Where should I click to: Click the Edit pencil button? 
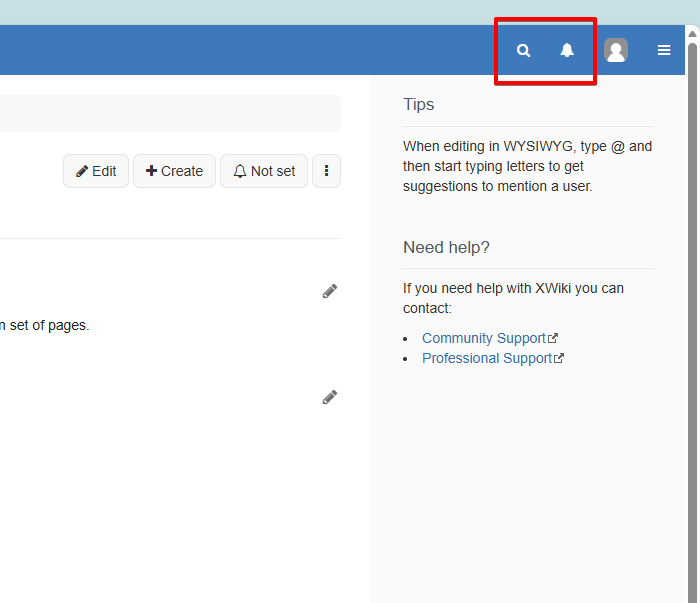pos(96,171)
